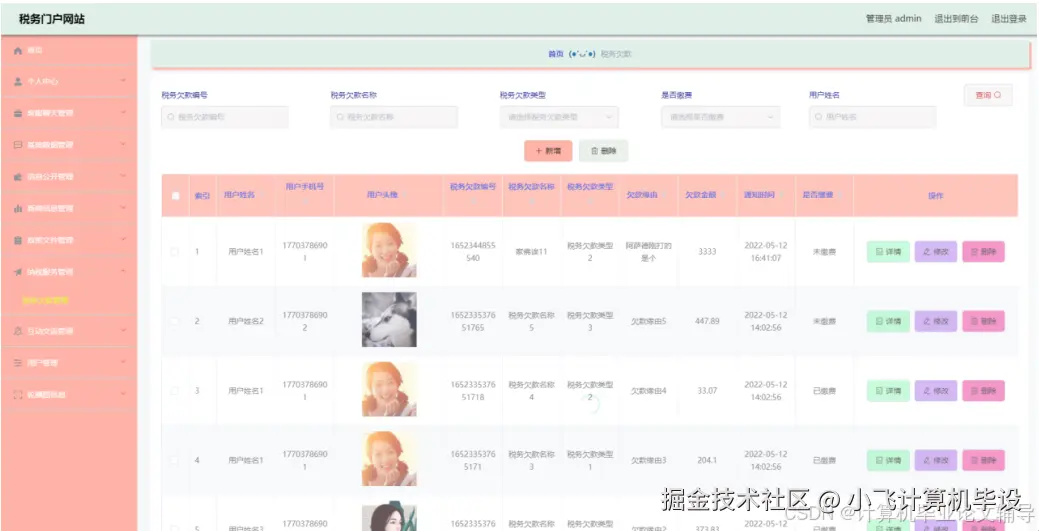This screenshot has width=1039, height=531.
Task: Click the avatar photo in row 1
Action: pyautogui.click(x=389, y=250)
